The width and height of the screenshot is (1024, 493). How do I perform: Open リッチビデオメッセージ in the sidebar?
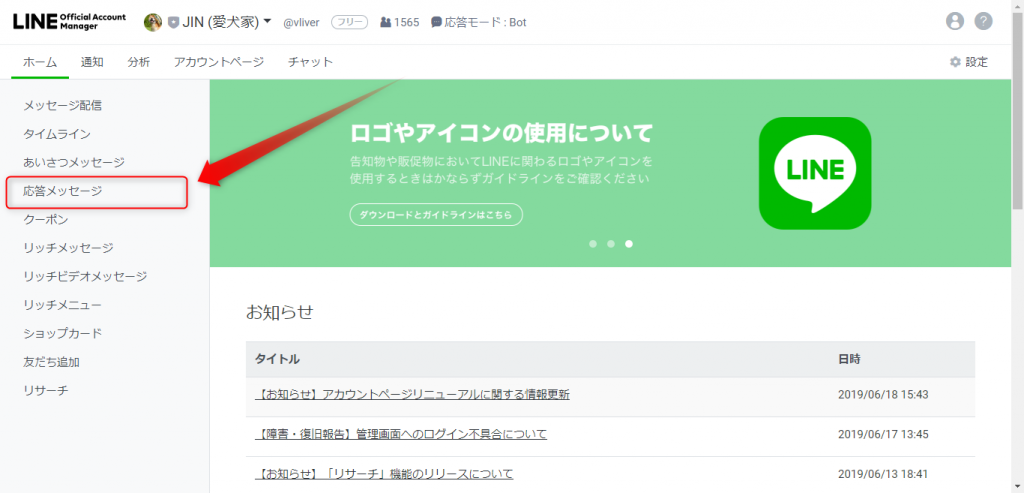point(85,276)
